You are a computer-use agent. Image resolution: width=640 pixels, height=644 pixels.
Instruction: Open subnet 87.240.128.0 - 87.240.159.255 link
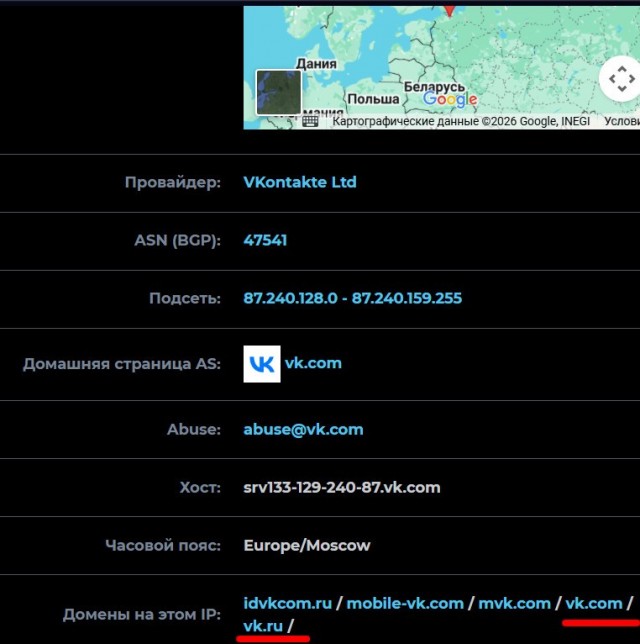tap(352, 298)
